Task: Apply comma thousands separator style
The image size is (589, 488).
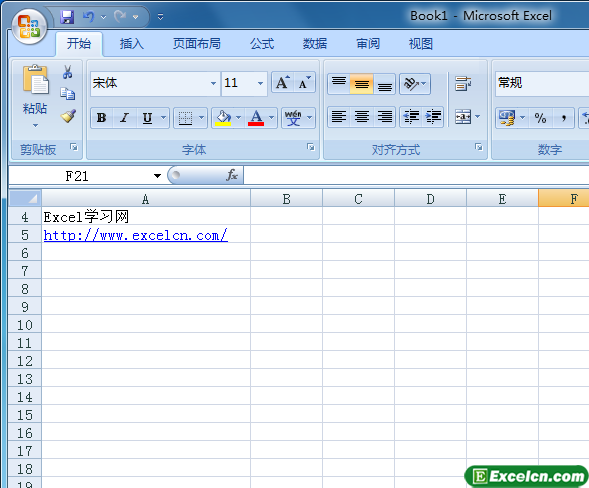Action: 563,118
